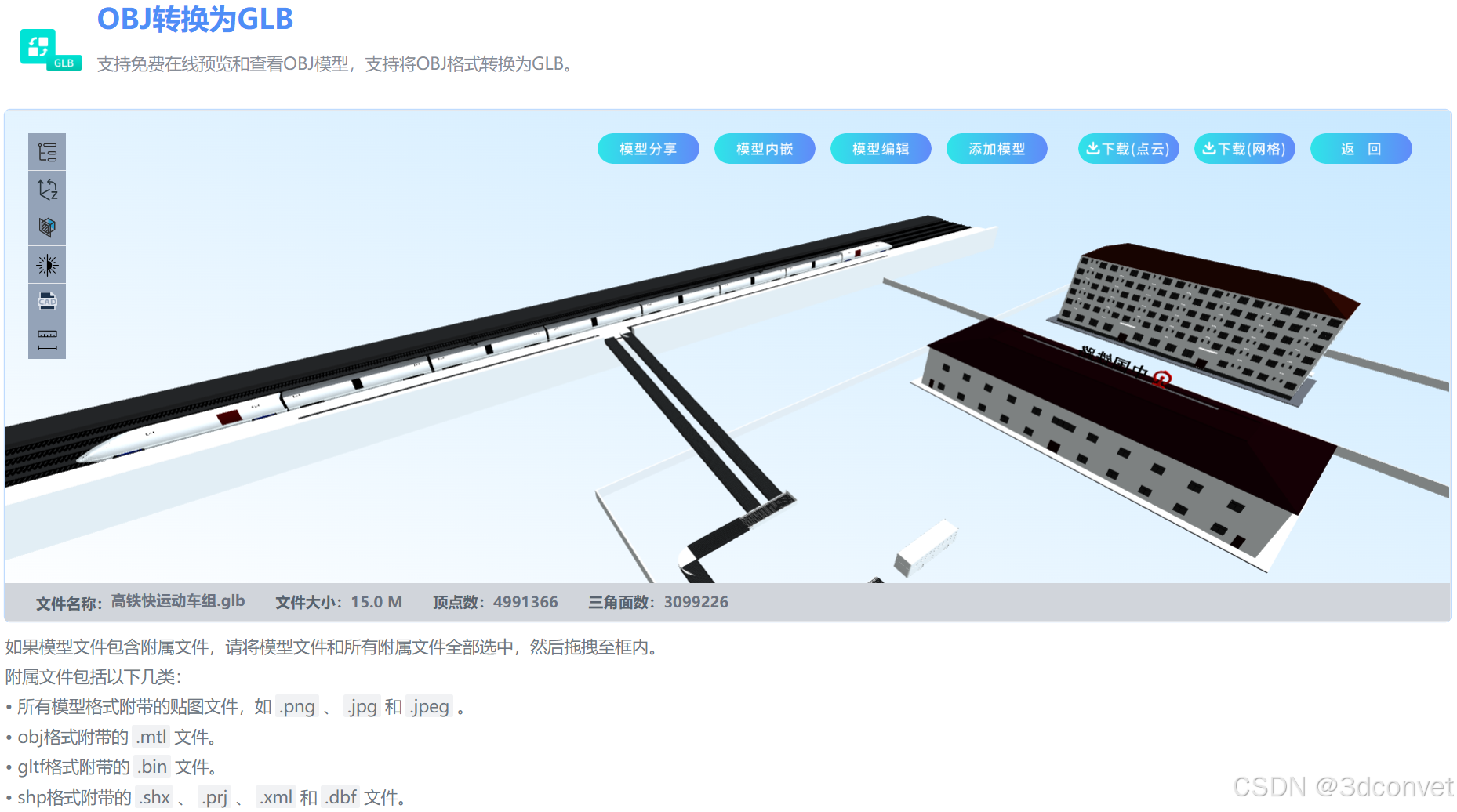
Task: Toggle the wireframe cube display mode
Action: pyautogui.click(x=47, y=227)
